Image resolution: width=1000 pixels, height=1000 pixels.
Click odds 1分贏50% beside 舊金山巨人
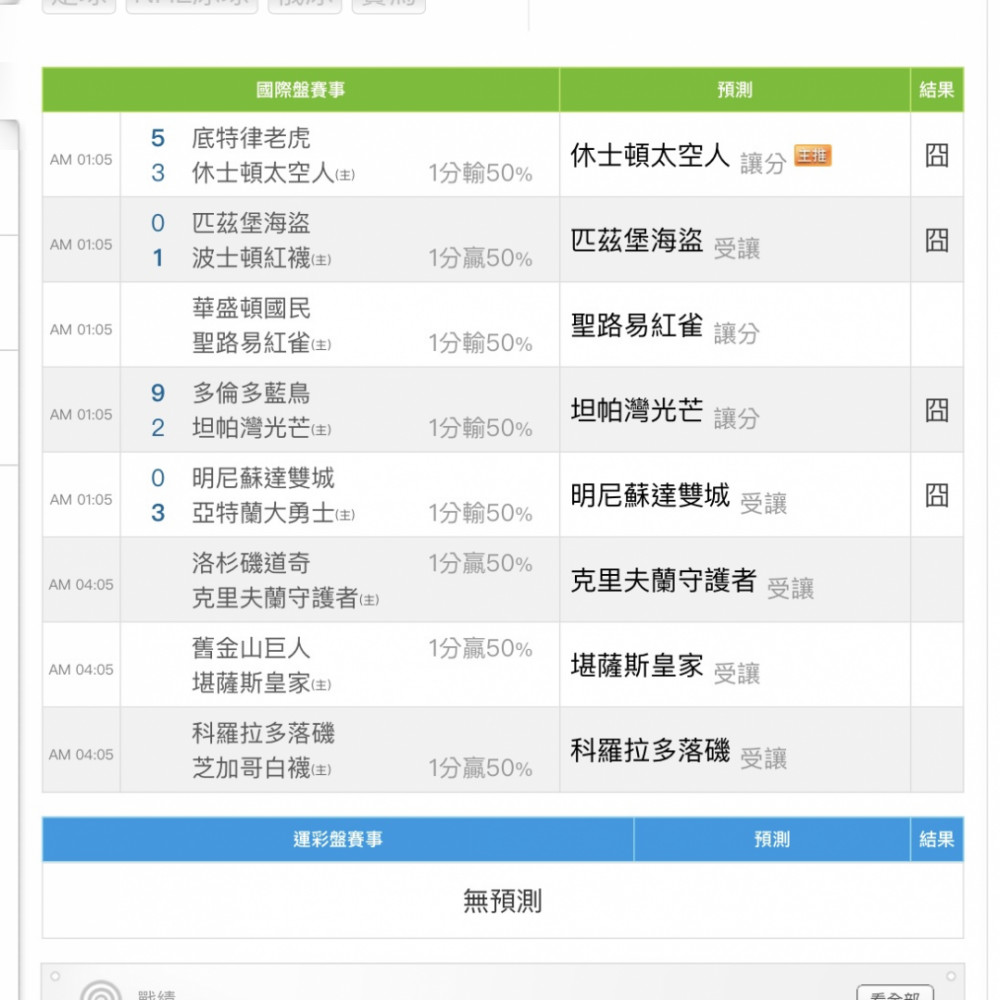pos(480,649)
